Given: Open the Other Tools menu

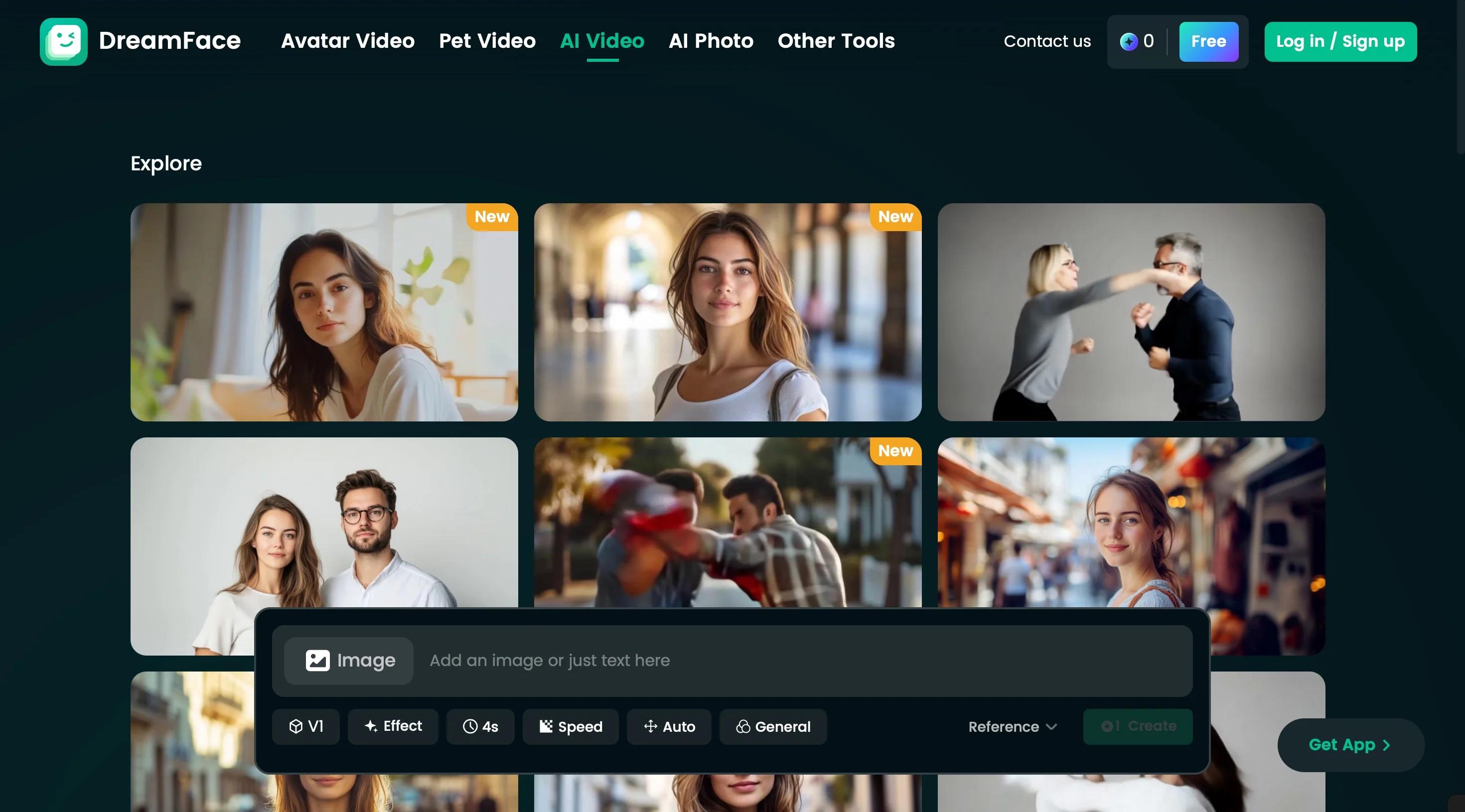Looking at the screenshot, I should coord(836,41).
